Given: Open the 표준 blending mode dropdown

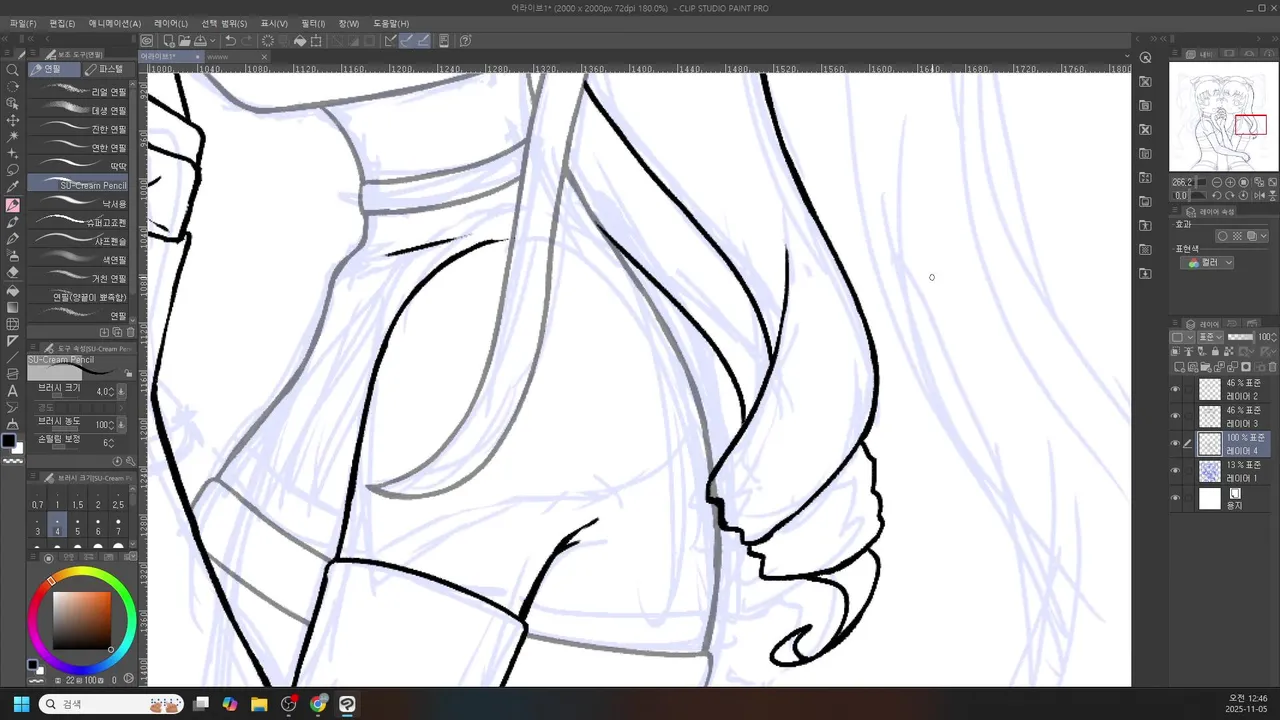Looking at the screenshot, I should (1211, 338).
